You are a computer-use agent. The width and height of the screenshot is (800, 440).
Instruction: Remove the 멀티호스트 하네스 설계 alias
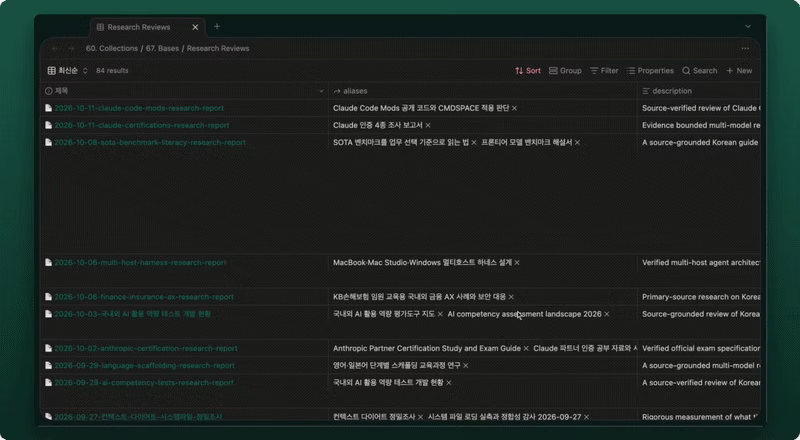click(x=517, y=263)
